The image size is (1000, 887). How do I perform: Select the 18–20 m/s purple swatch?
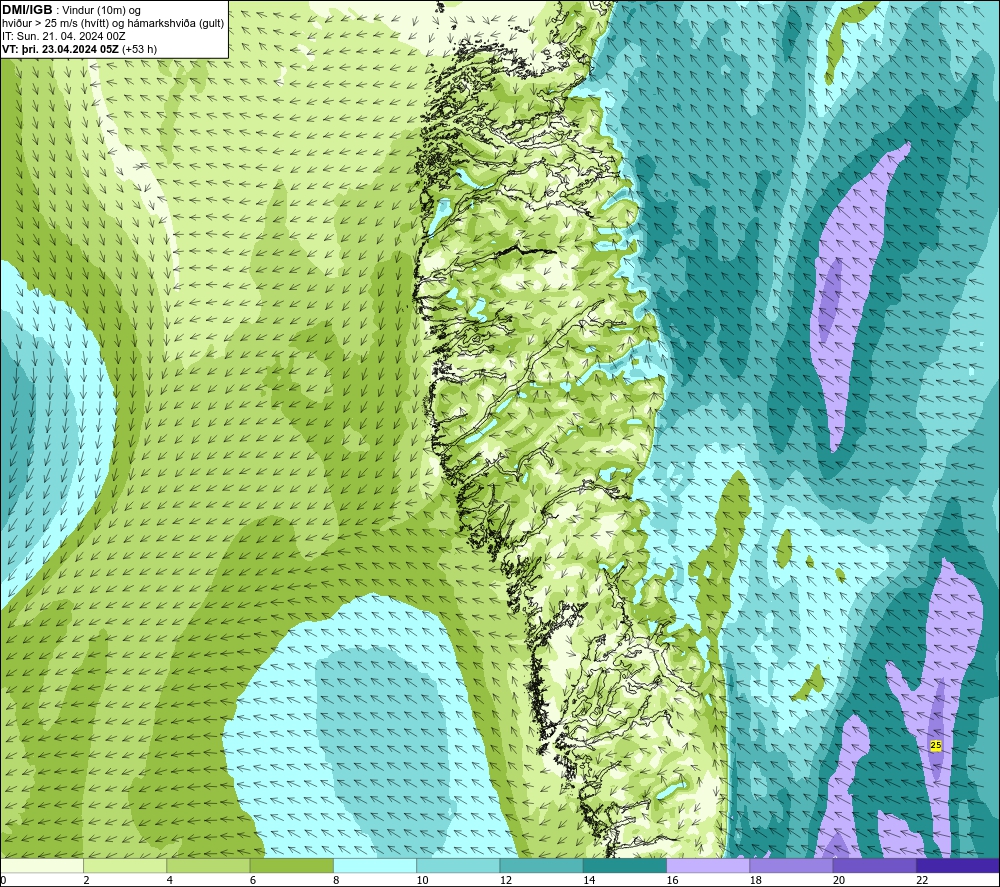(x=791, y=865)
